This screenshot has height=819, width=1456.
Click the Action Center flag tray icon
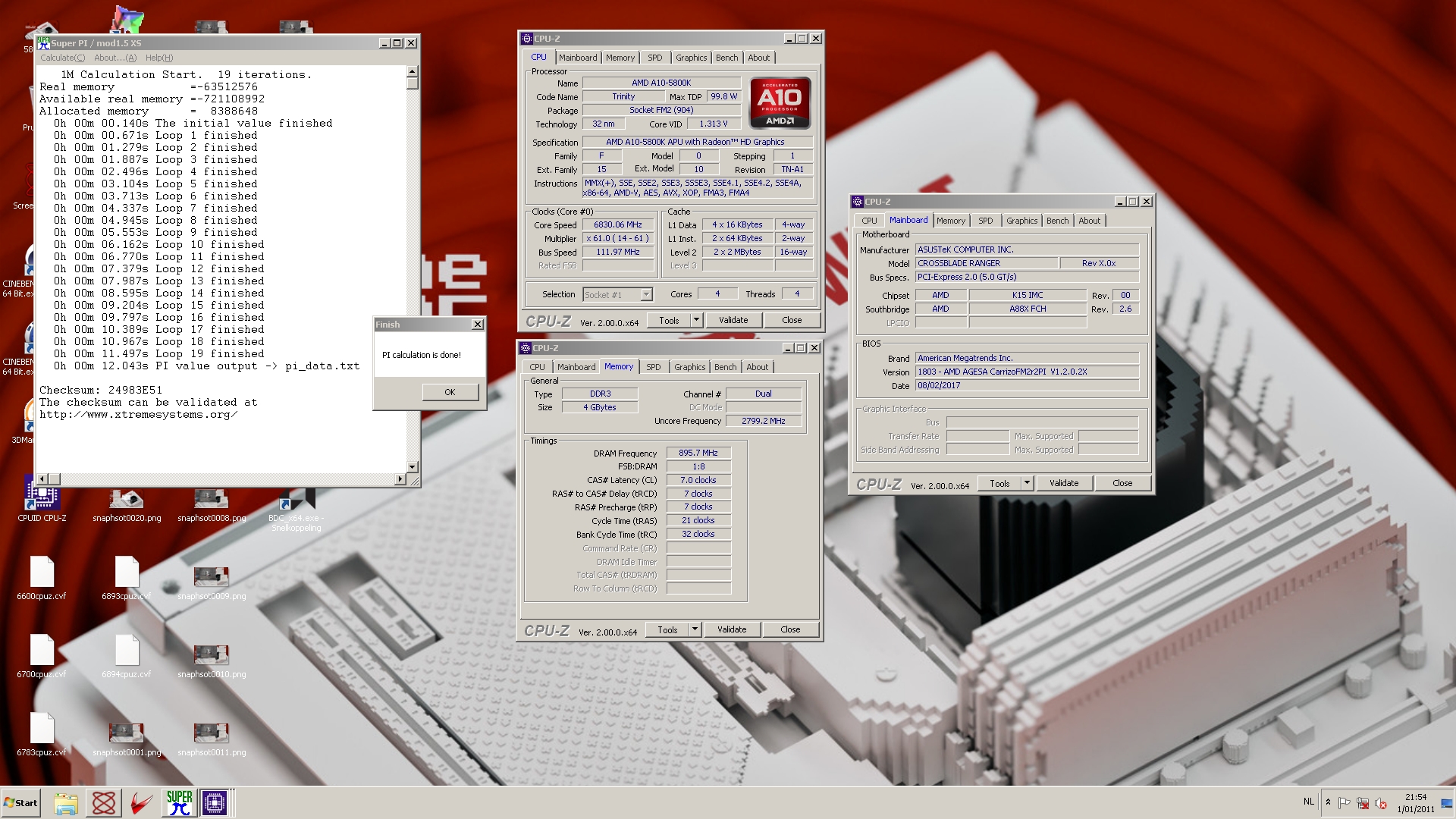coord(1344,803)
